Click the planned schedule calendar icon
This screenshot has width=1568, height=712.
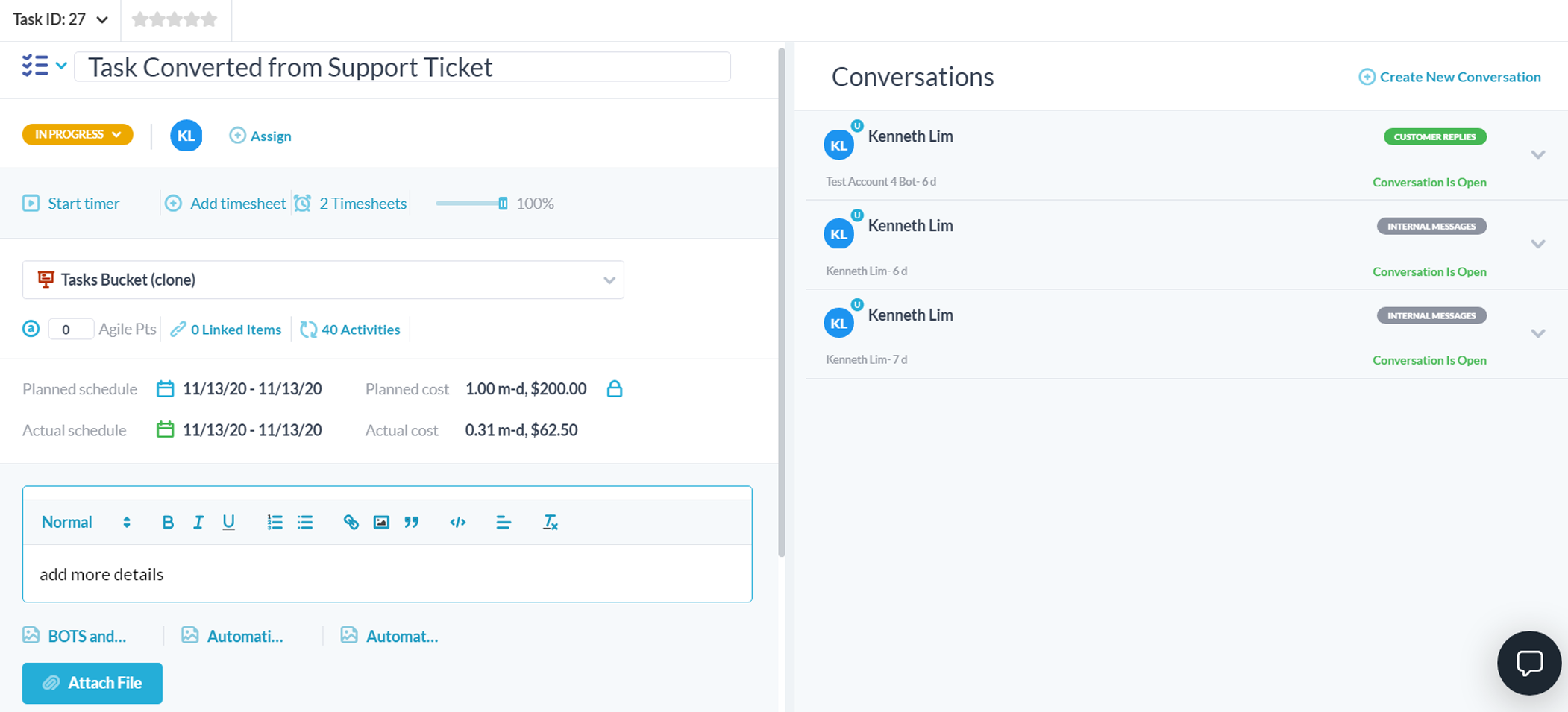165,388
